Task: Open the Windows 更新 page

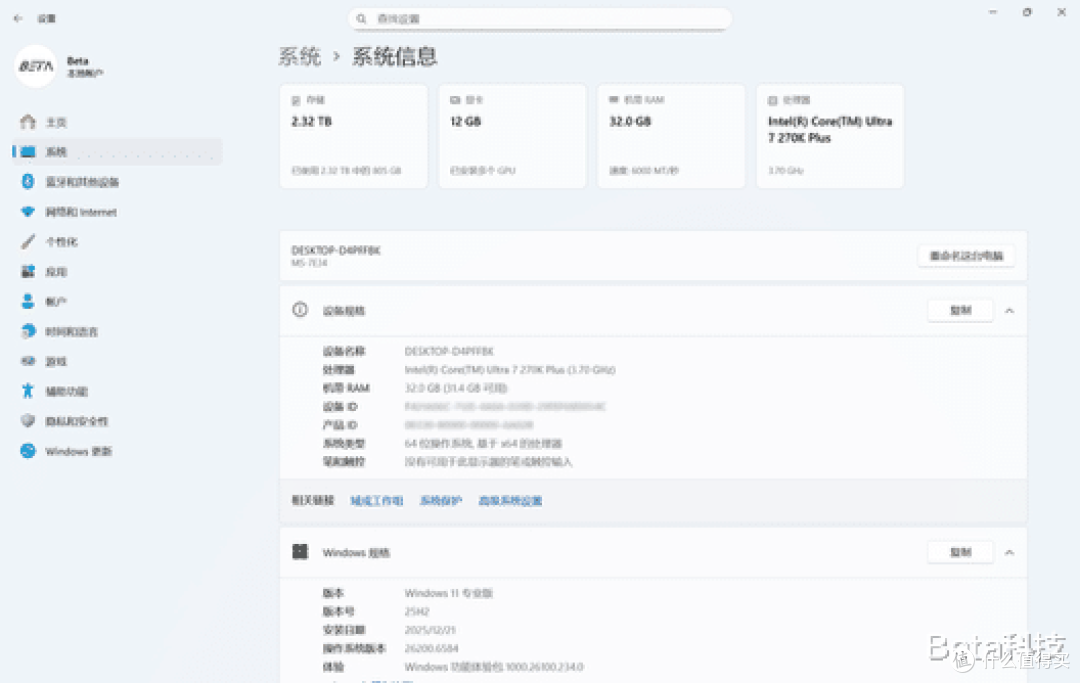Action: tap(117, 451)
